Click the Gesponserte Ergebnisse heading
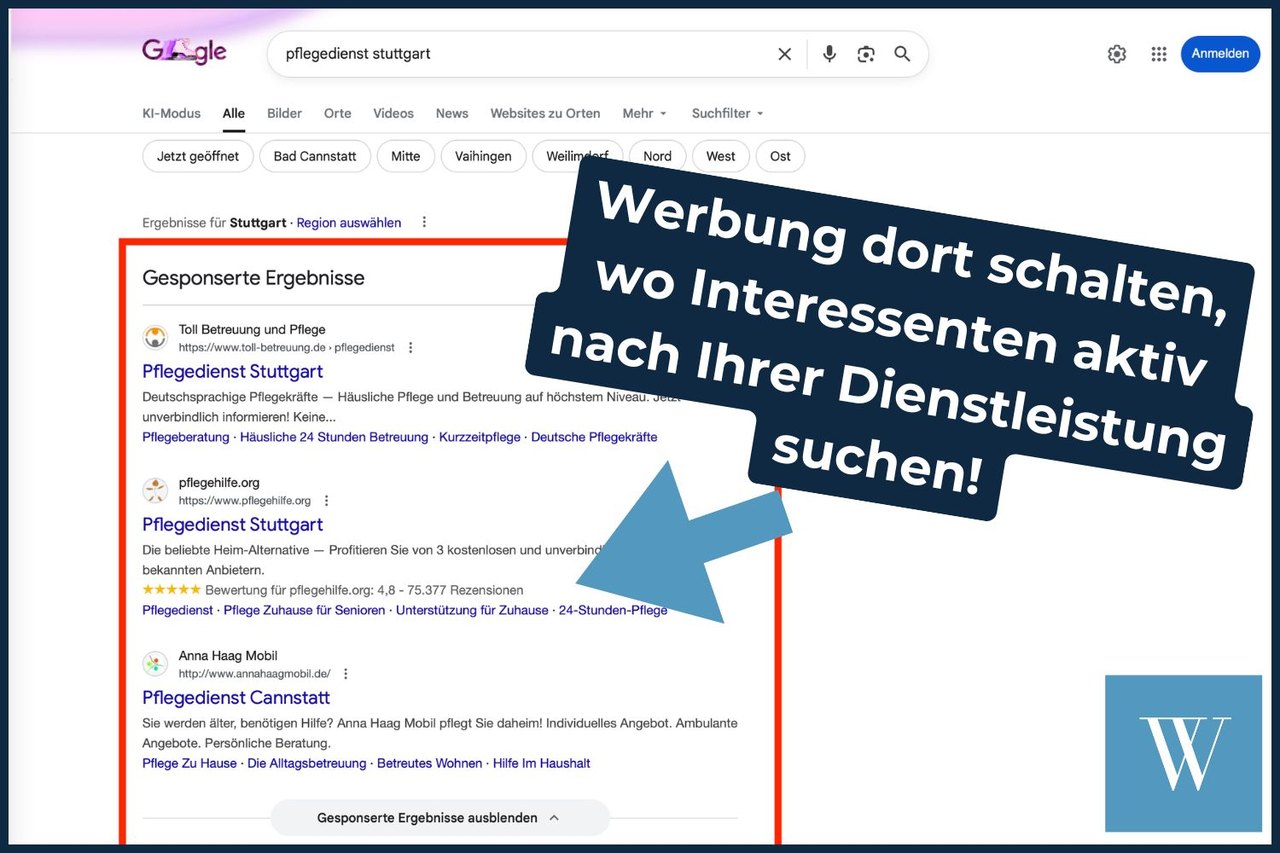The width and height of the screenshot is (1280, 853). 253,278
